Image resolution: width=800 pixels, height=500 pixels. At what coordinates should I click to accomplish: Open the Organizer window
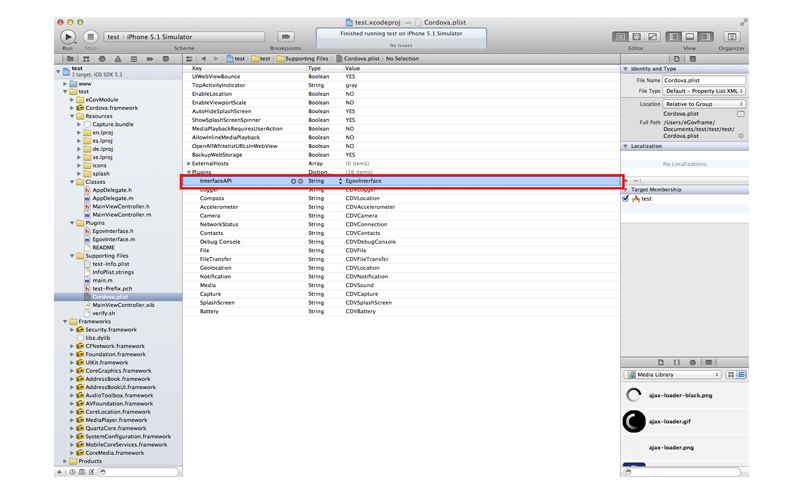pos(731,37)
